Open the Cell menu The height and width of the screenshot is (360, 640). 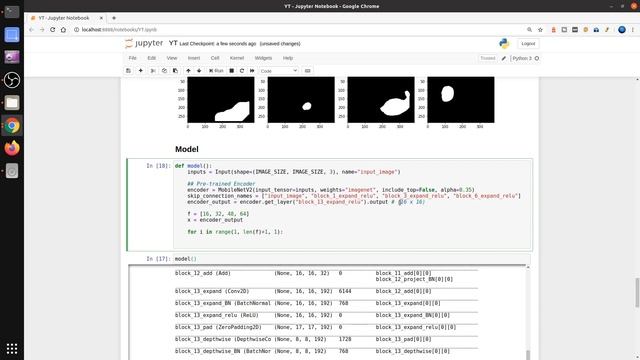(x=215, y=58)
